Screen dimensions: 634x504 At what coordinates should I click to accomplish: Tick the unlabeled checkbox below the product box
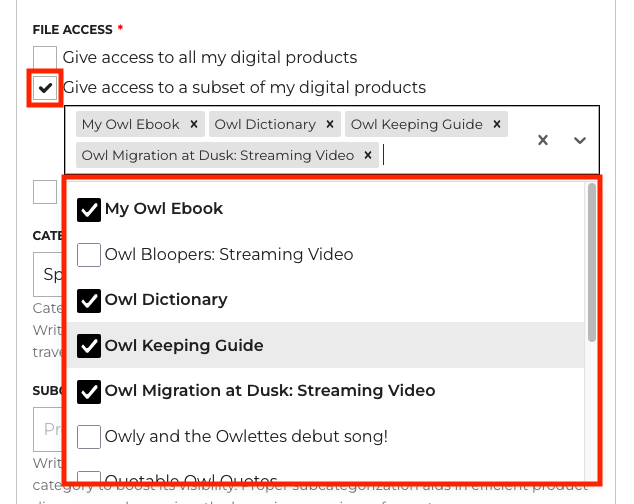coord(45,192)
